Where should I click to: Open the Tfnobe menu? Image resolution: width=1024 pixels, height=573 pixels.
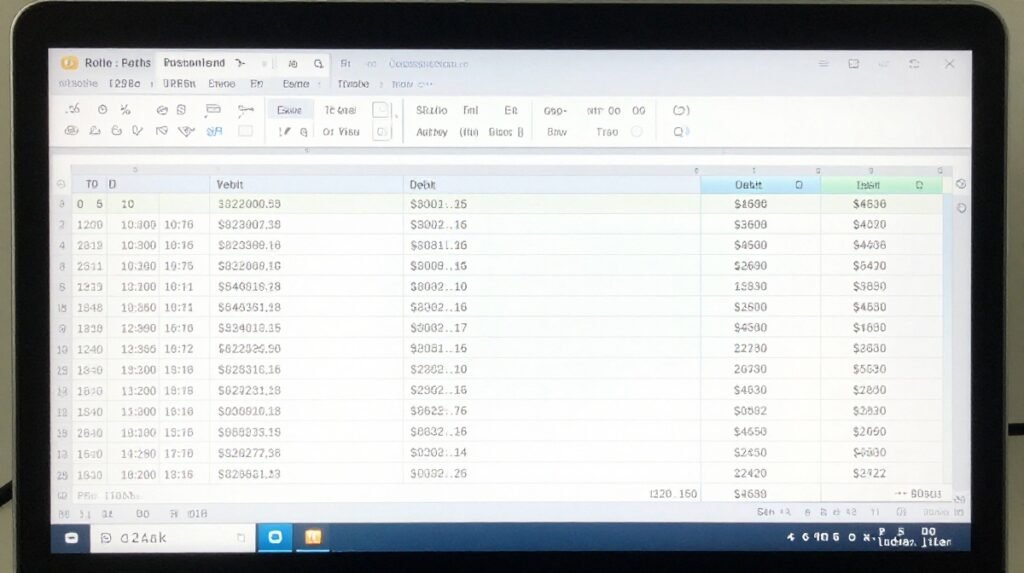[353, 84]
